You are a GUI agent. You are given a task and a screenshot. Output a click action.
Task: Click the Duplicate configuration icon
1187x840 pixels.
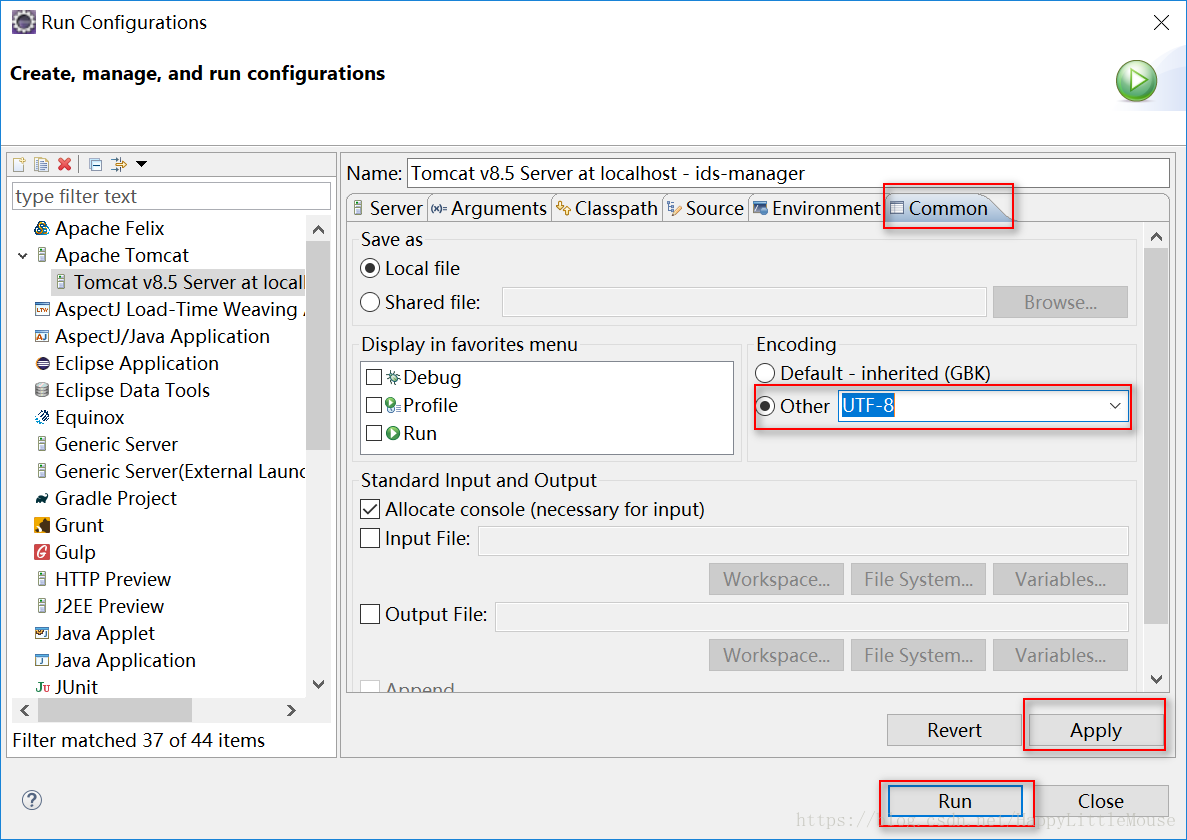(x=42, y=164)
